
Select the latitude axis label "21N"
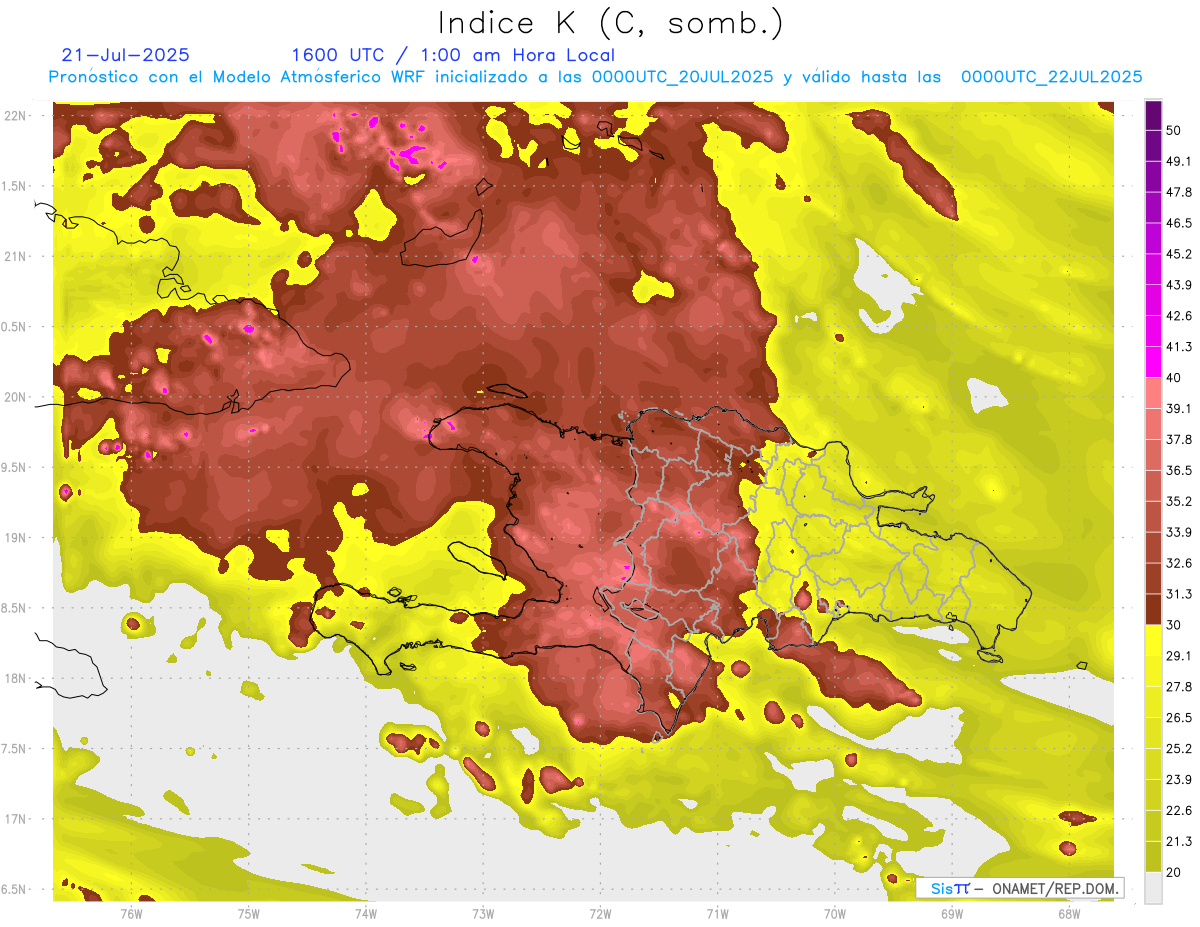point(16,256)
